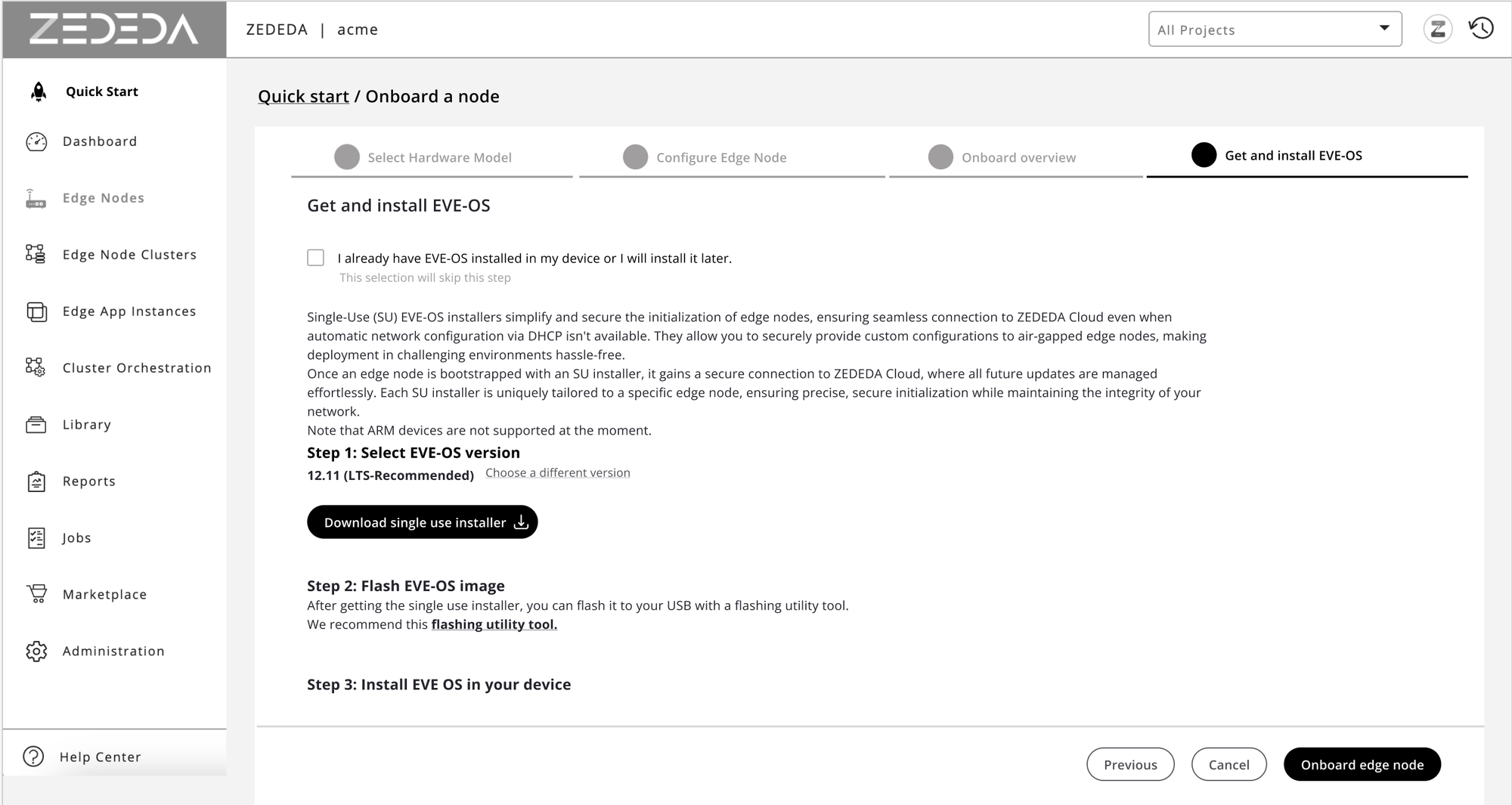1512x805 pixels.
Task: Select the Reports clipboard icon
Action: (36, 481)
